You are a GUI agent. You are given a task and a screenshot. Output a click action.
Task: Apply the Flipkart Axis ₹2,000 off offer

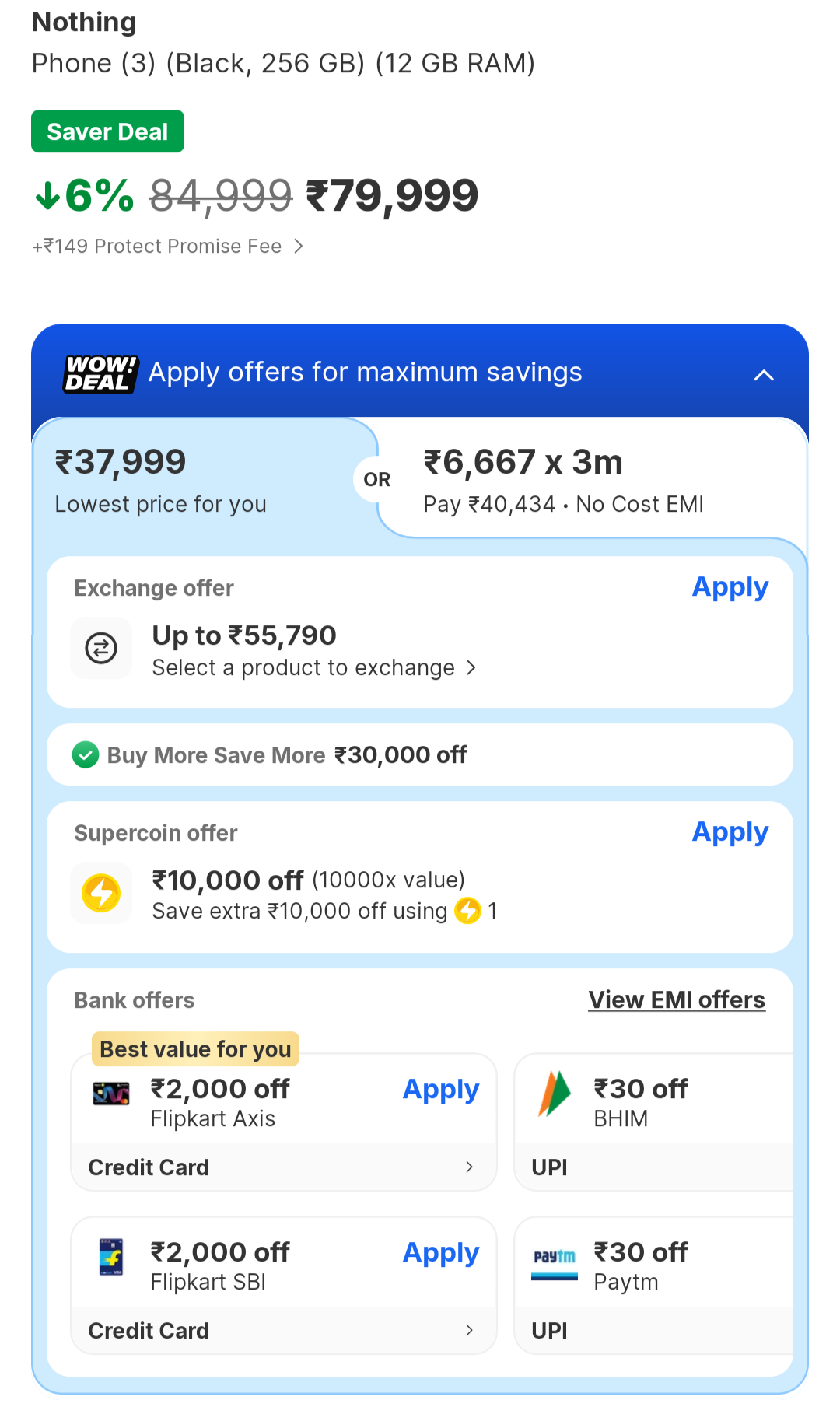440,1090
